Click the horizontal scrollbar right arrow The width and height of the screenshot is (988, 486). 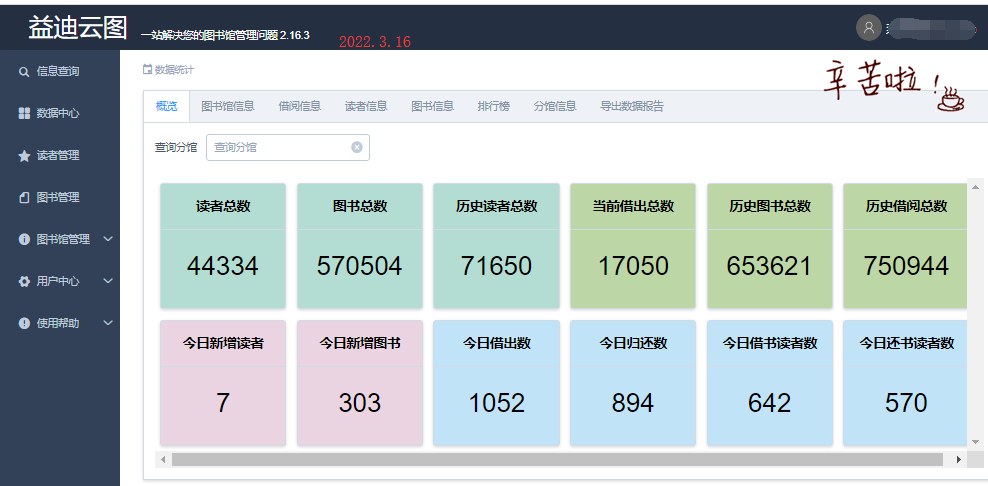pos(958,459)
